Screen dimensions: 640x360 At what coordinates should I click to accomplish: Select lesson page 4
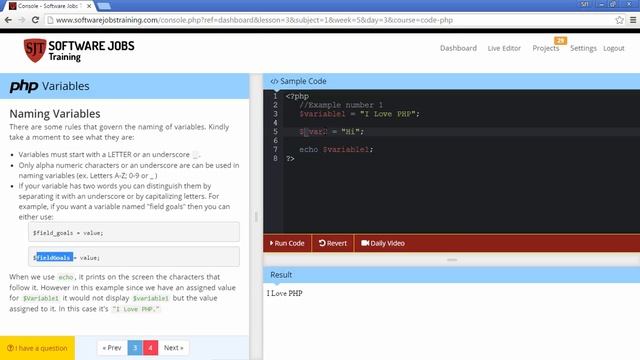click(151, 348)
